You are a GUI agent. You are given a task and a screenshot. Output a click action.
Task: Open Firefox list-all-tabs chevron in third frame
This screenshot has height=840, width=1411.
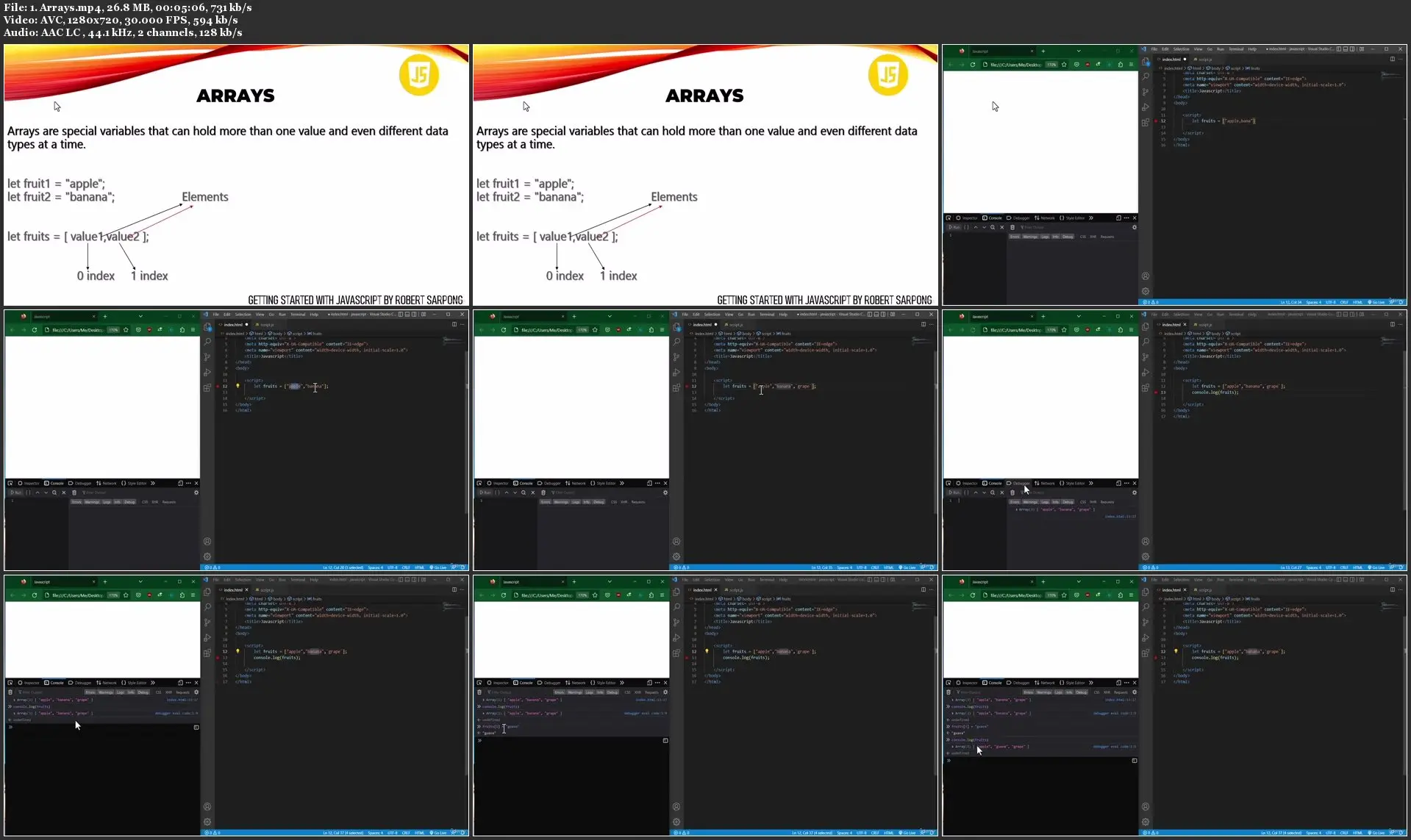(x=1079, y=51)
